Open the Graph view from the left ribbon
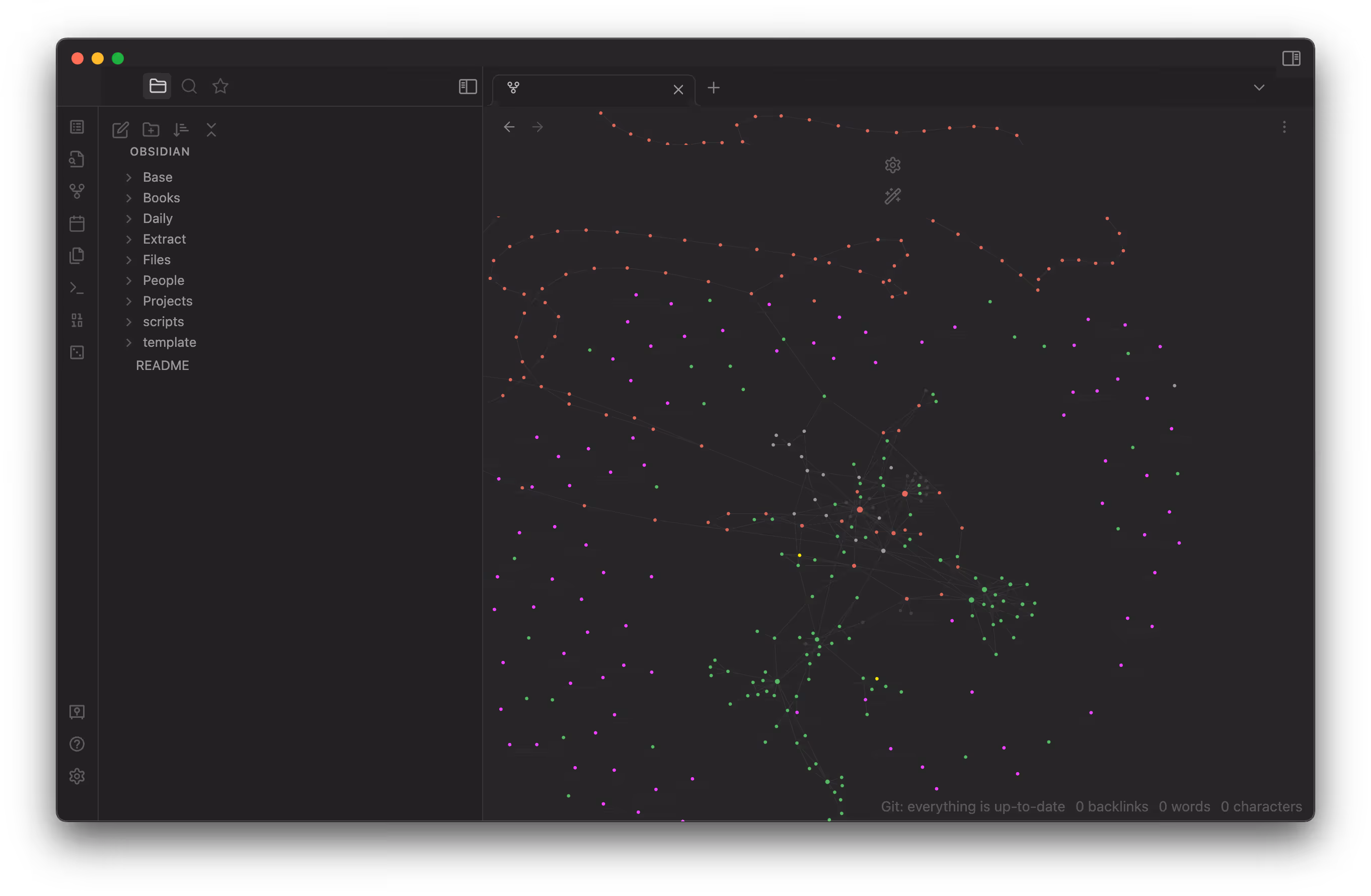This screenshot has width=1371, height=896. [77, 191]
